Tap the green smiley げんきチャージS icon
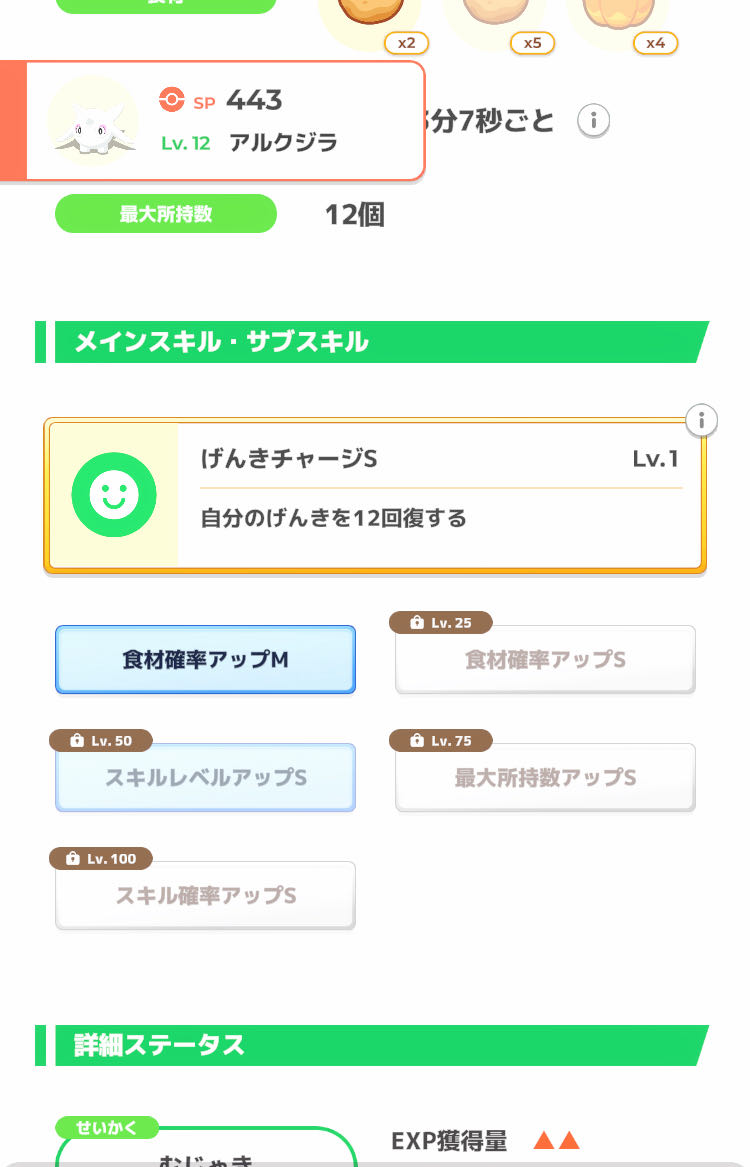Image resolution: width=750 pixels, height=1167 pixels. point(113,495)
